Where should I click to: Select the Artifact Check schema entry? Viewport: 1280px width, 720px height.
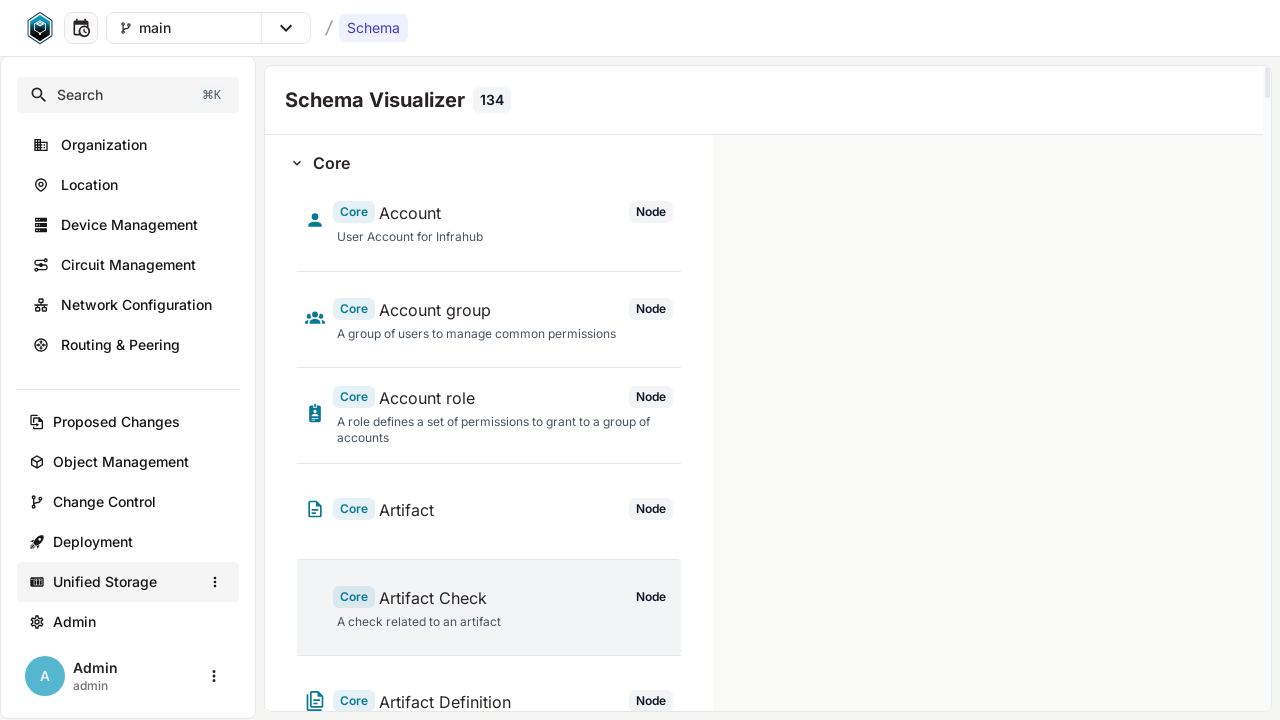click(x=432, y=598)
